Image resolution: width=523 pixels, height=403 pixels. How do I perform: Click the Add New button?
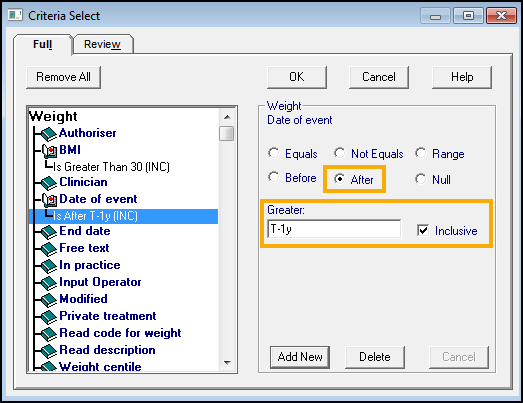300,357
